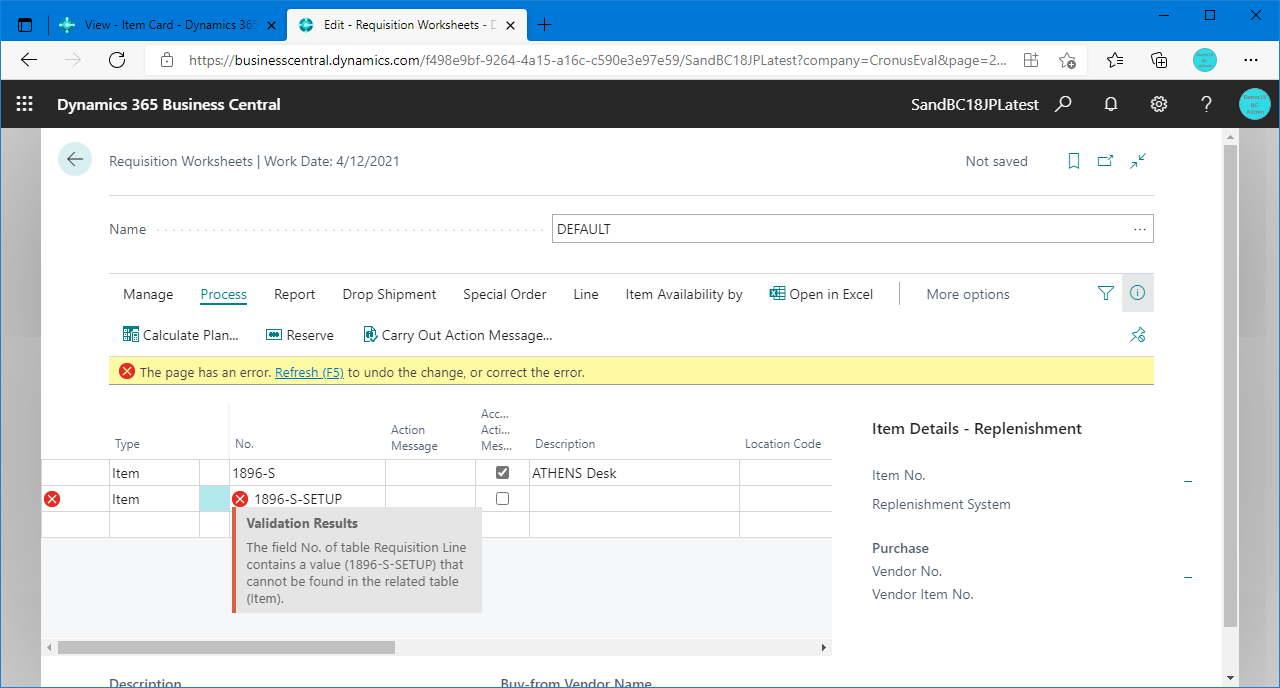This screenshot has width=1280, height=688.
Task: Navigate back with the blue arrow button
Action: 75,159
